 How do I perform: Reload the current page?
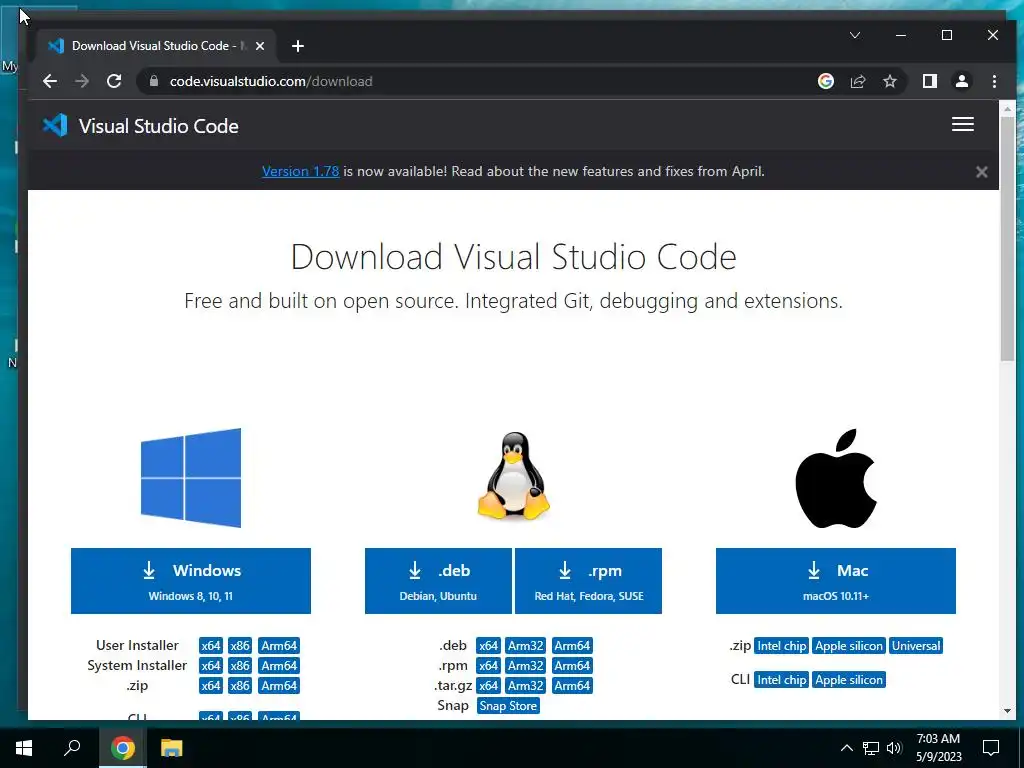click(x=114, y=81)
